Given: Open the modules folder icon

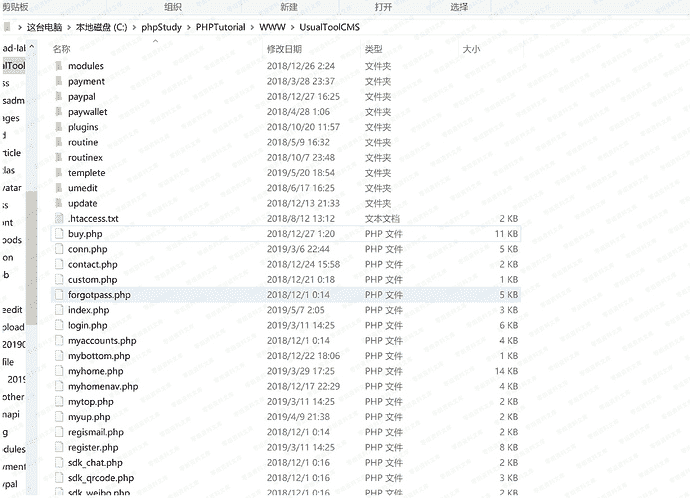Looking at the screenshot, I should click(x=58, y=66).
